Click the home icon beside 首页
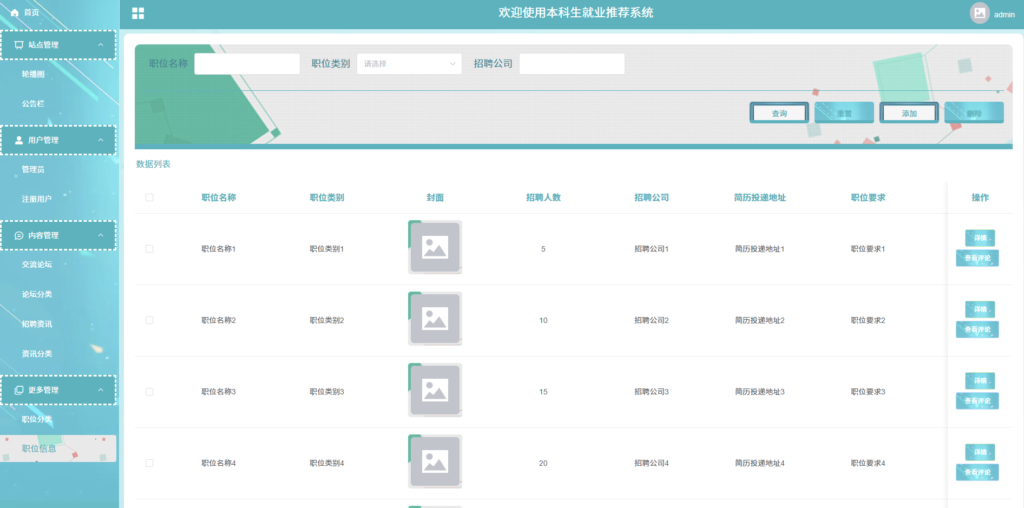Image resolution: width=1024 pixels, height=508 pixels. click(x=14, y=12)
